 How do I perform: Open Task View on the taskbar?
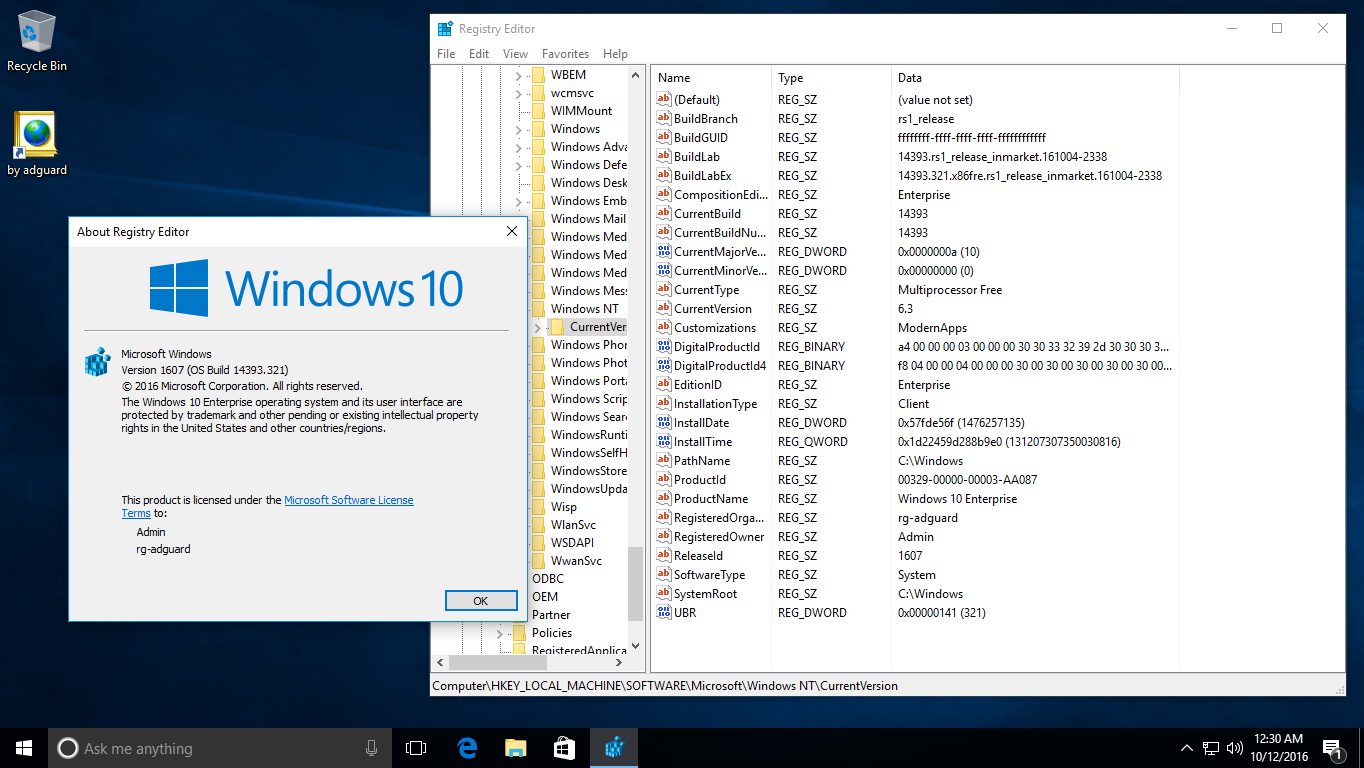click(416, 748)
